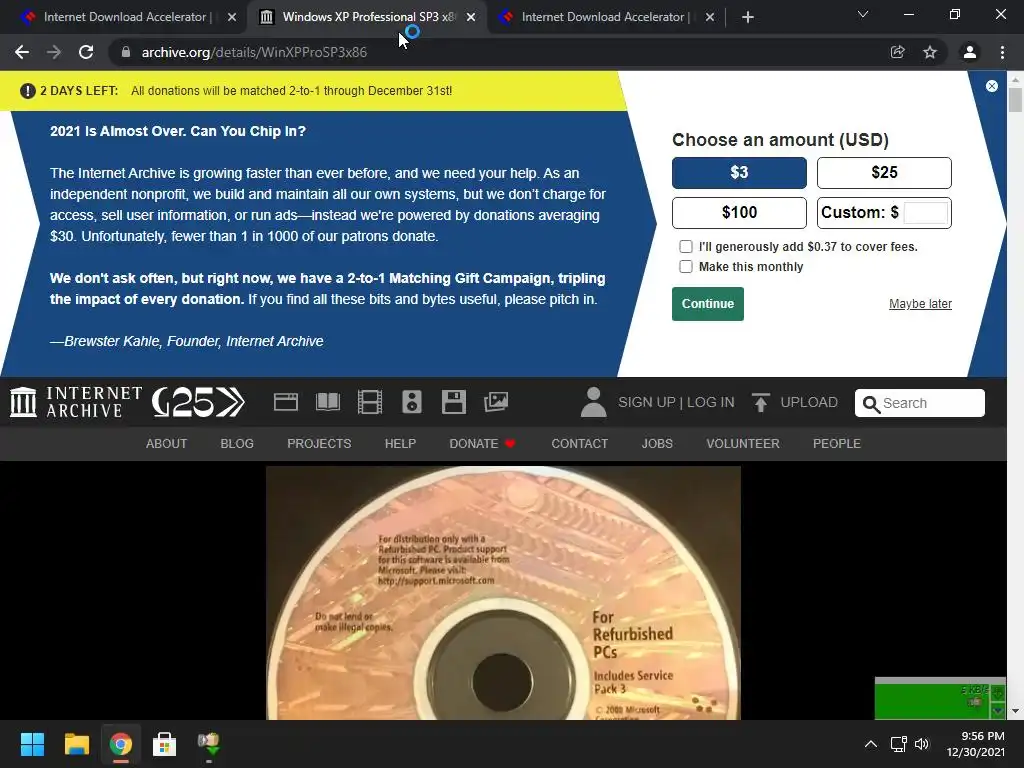Screen dimensions: 1024x768
Task: Open Chrome three-dot menu
Action: tap(1002, 52)
